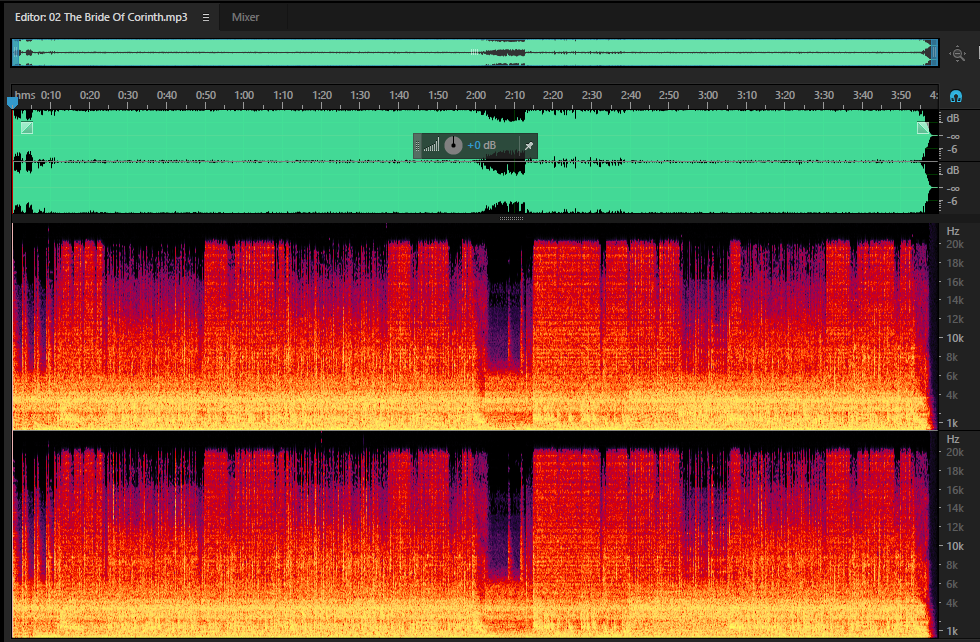The image size is (980, 642).
Task: Click the blue playhead marker at timeline start
Action: point(12,102)
